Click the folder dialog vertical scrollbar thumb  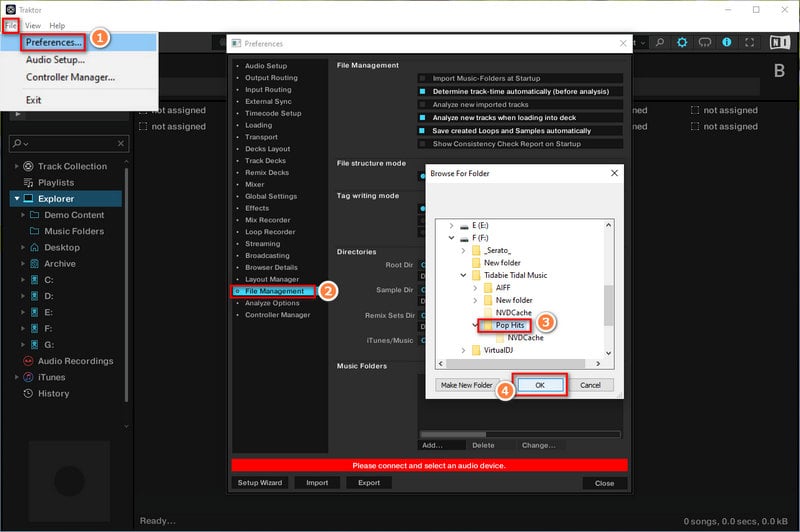pyautogui.click(x=608, y=305)
